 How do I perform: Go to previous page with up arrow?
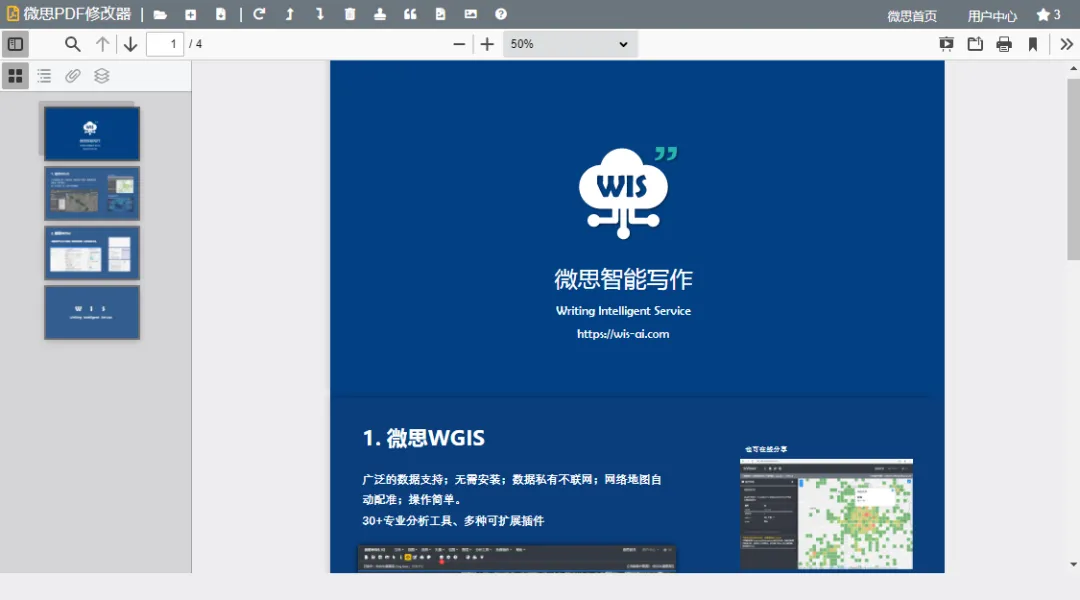click(x=102, y=44)
